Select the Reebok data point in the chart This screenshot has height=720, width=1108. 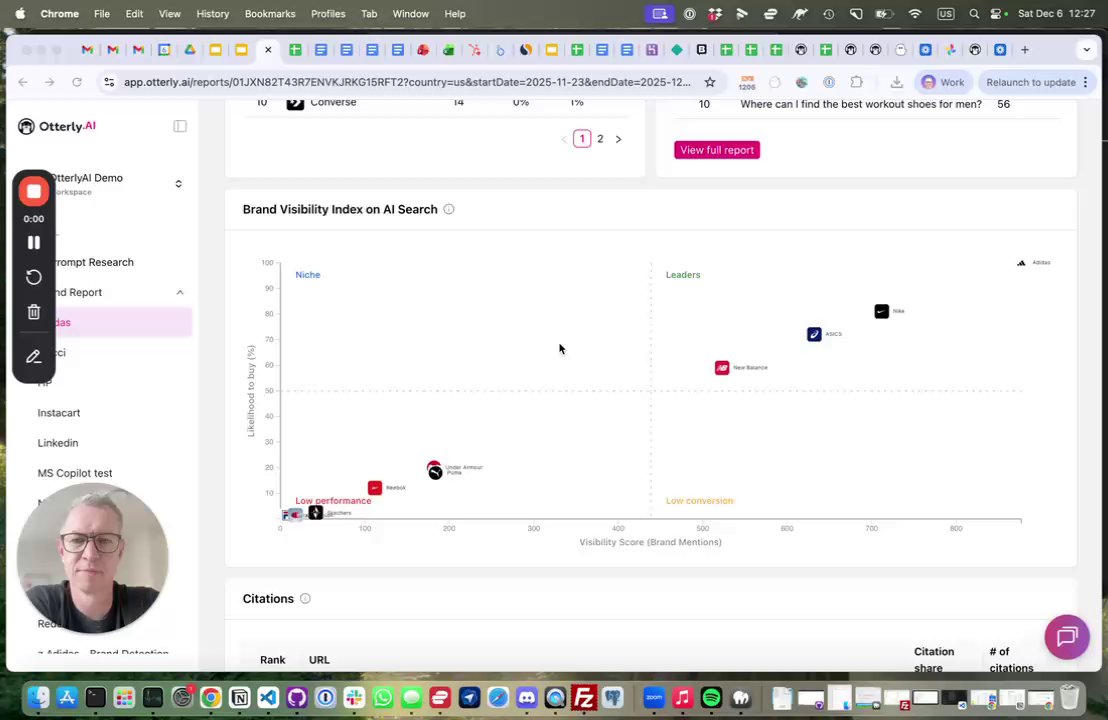point(375,488)
